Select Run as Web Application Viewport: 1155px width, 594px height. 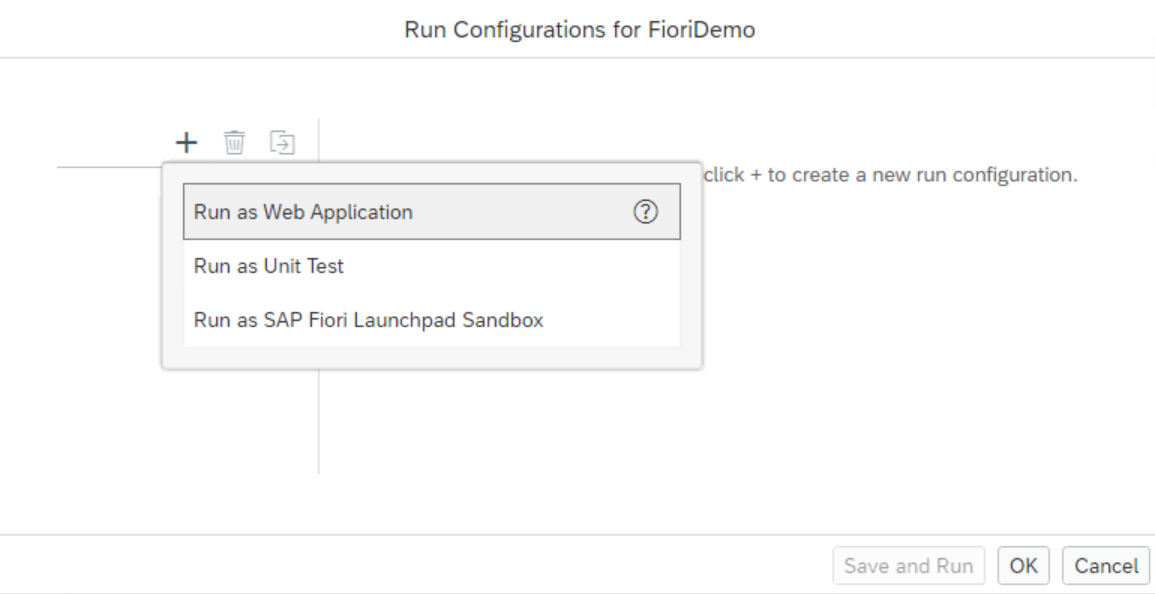coord(304,212)
